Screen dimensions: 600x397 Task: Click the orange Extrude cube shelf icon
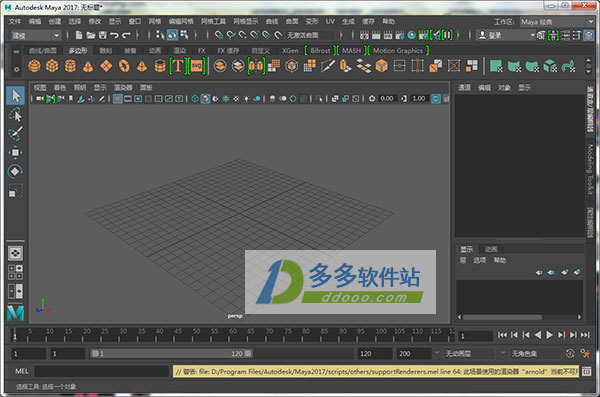click(382, 66)
